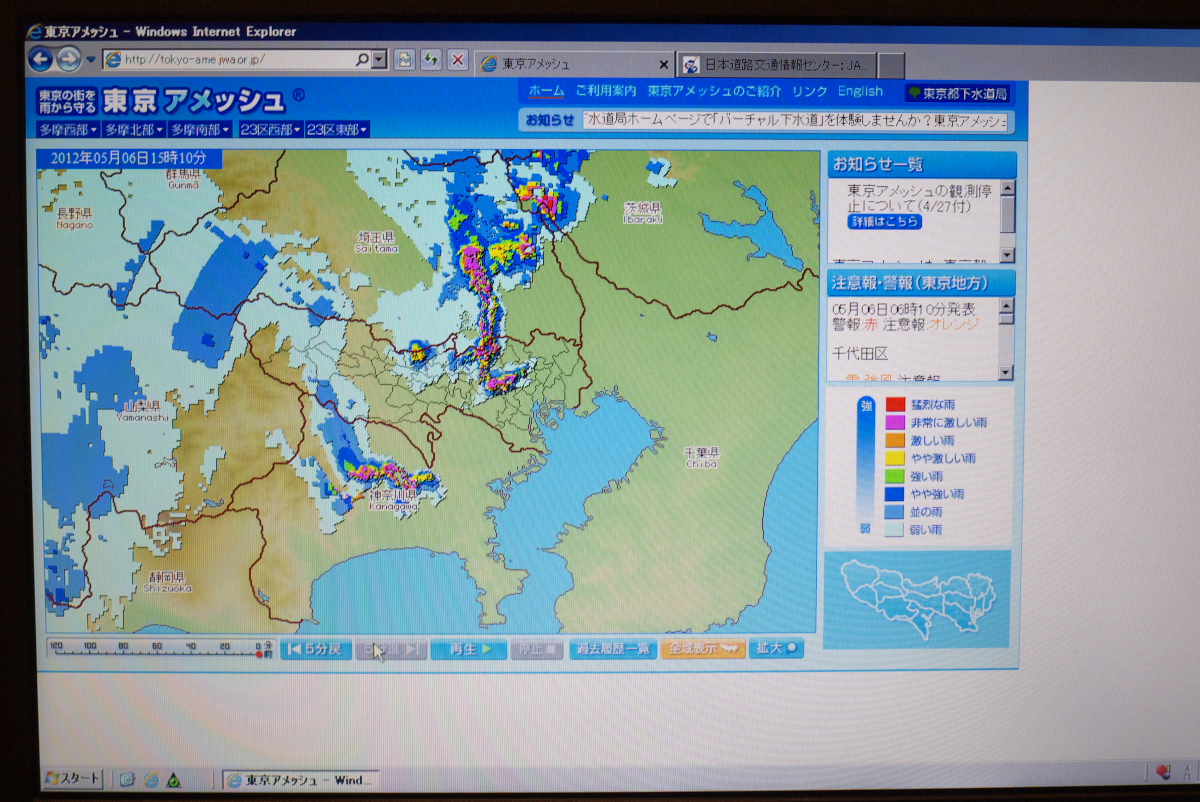Click the 5分戻 rewind button
The height and width of the screenshot is (802, 1200).
316,649
